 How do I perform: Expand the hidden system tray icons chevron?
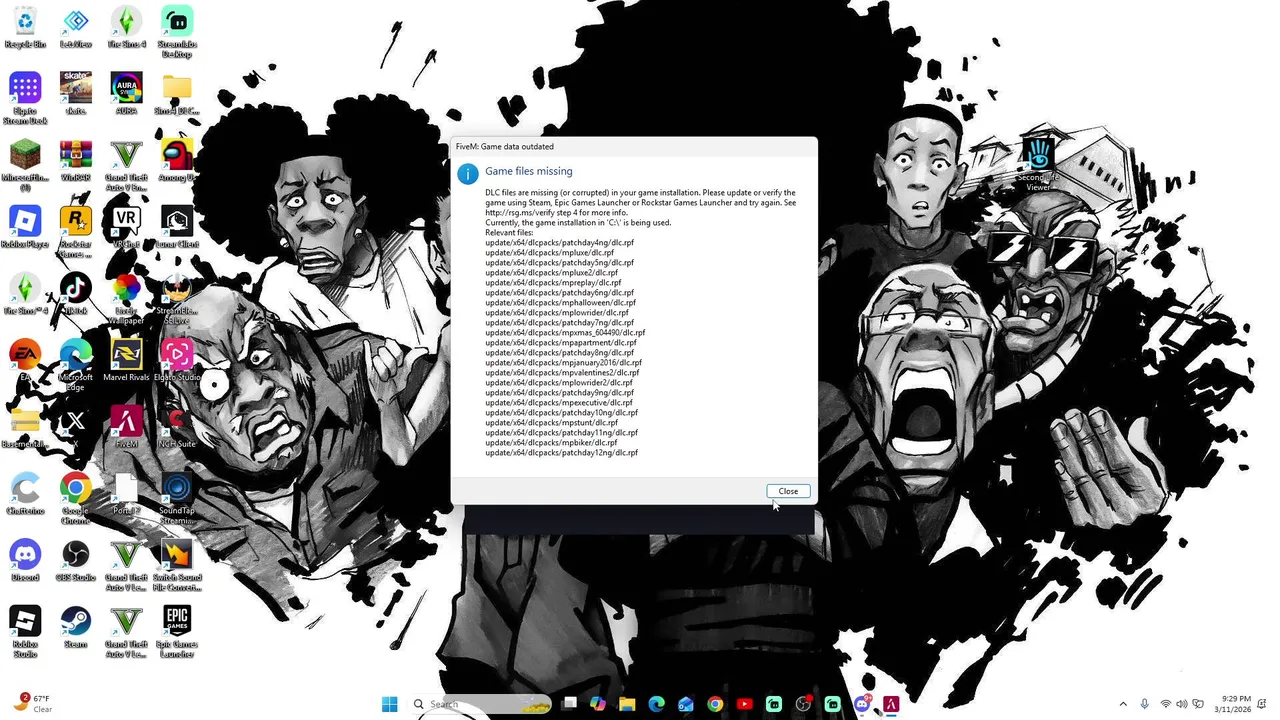point(1123,705)
